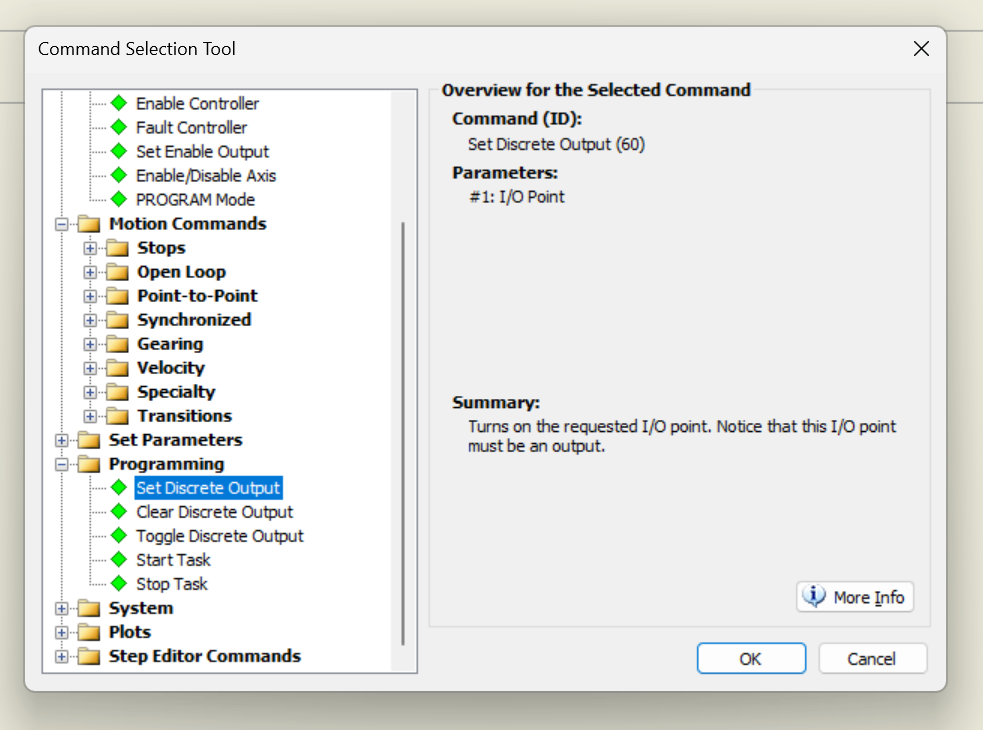Click the Transitions folder icon

[x=117, y=416]
